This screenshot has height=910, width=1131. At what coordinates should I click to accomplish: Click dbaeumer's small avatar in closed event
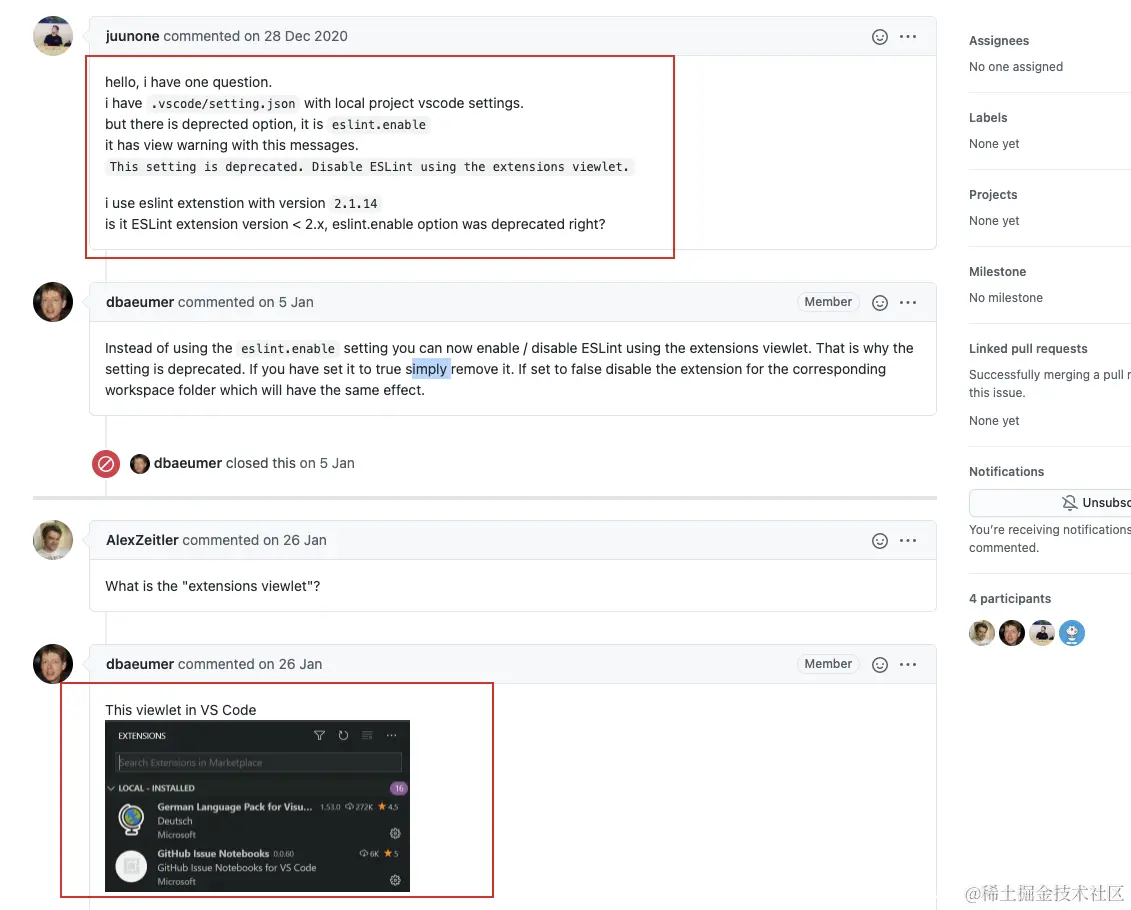tap(139, 464)
